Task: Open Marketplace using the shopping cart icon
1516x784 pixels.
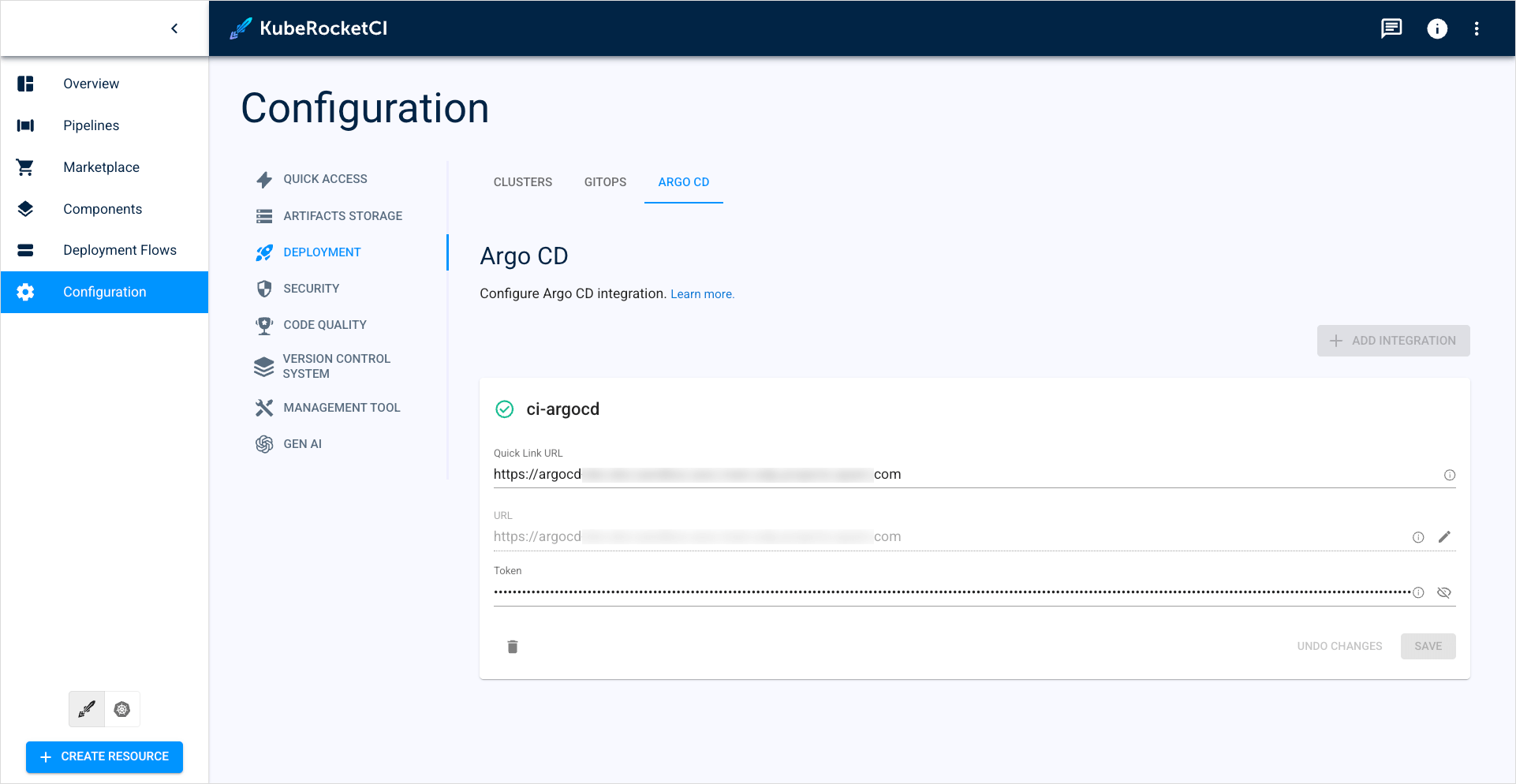Action: (x=25, y=166)
